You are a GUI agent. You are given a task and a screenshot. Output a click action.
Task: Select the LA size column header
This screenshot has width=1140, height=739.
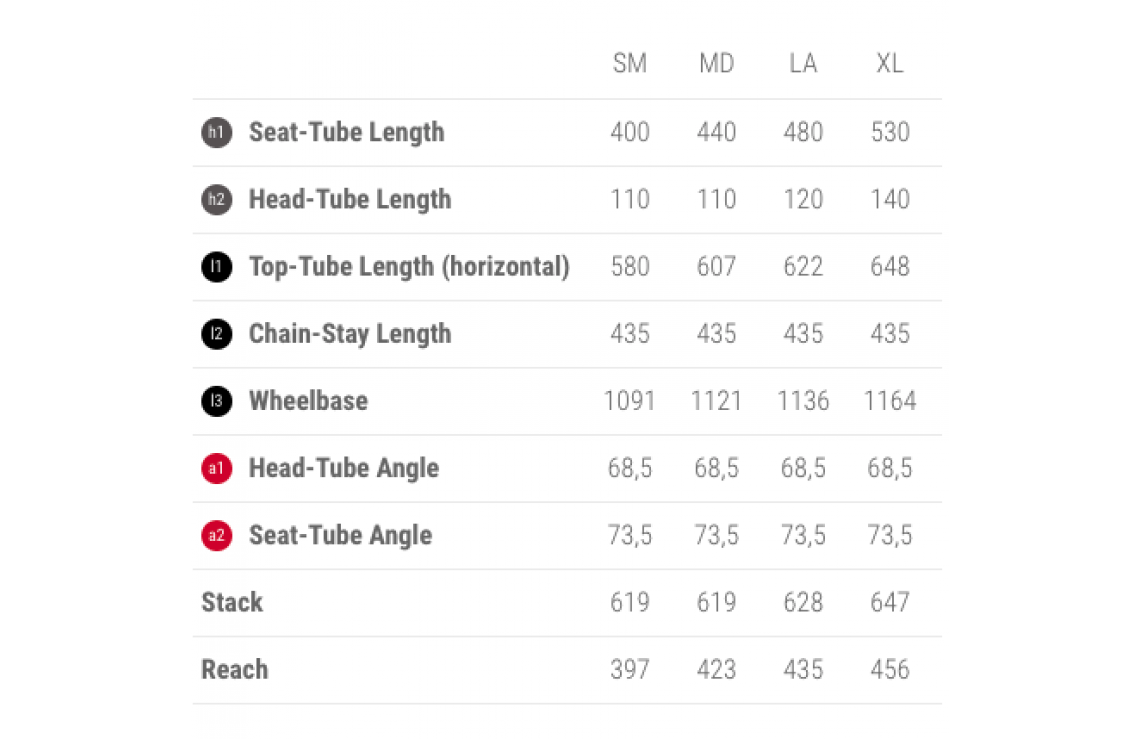pos(803,64)
